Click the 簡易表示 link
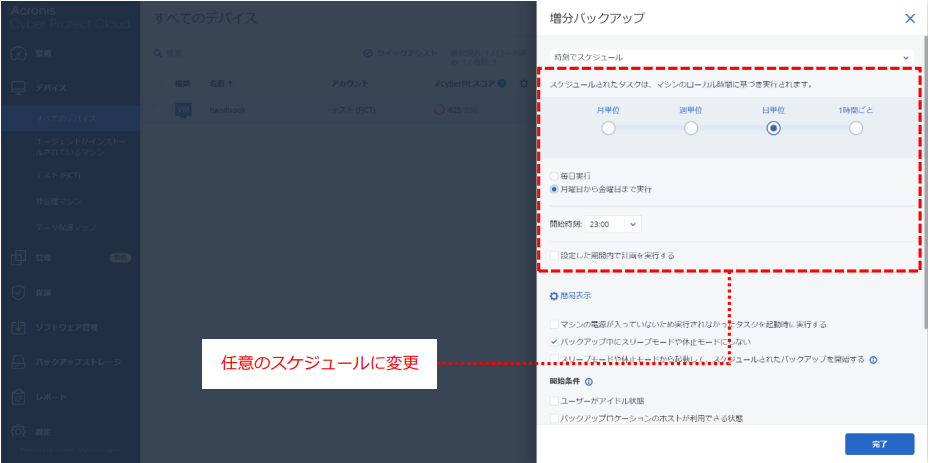This screenshot has width=929, height=463. [x=575, y=296]
